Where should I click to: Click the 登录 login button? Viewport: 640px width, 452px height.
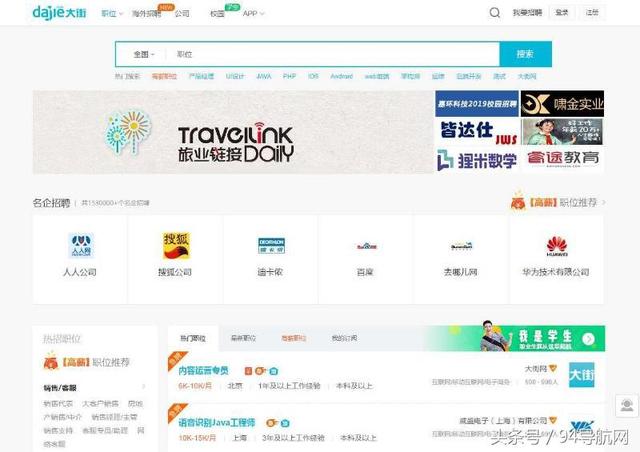[x=562, y=13]
